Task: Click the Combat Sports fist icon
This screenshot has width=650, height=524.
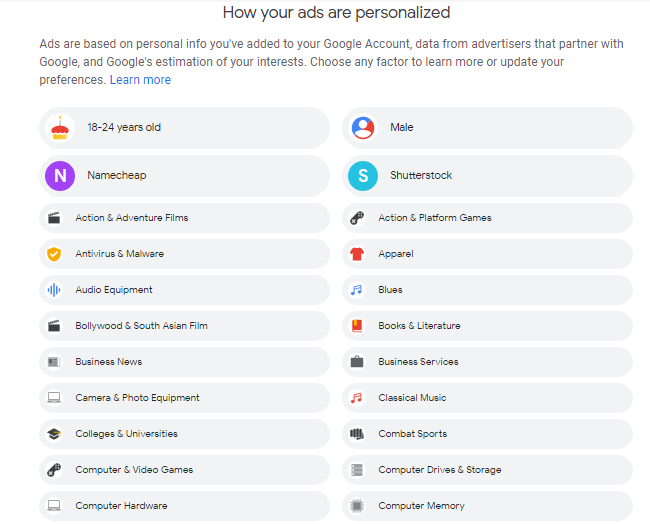Action: (357, 434)
